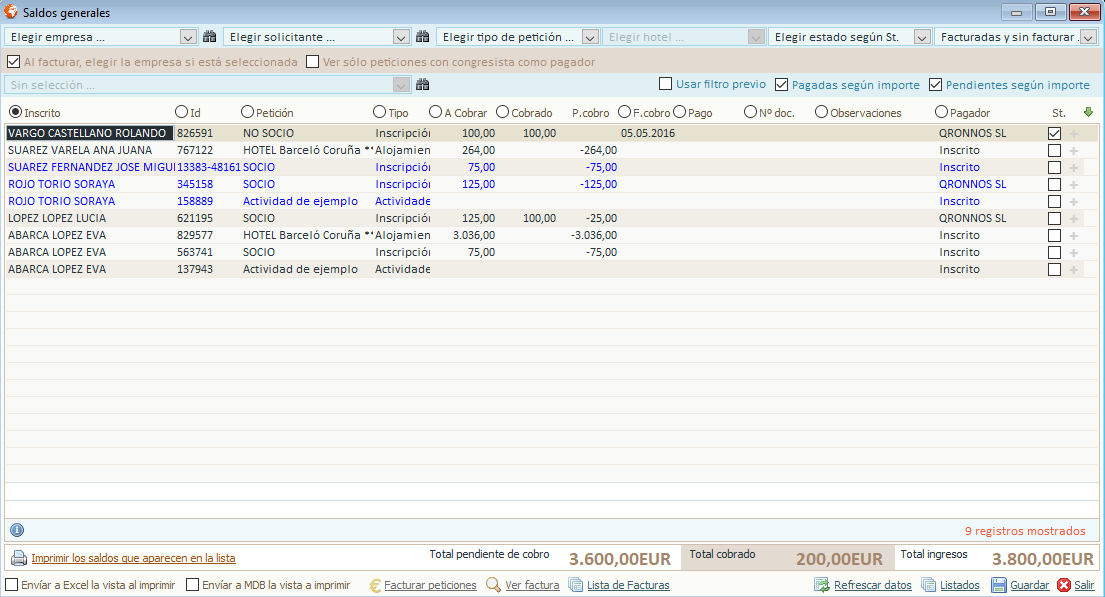Select the VARGO CASTELLANO ROLANDO name cell
The image size is (1105, 597).
(x=89, y=133)
